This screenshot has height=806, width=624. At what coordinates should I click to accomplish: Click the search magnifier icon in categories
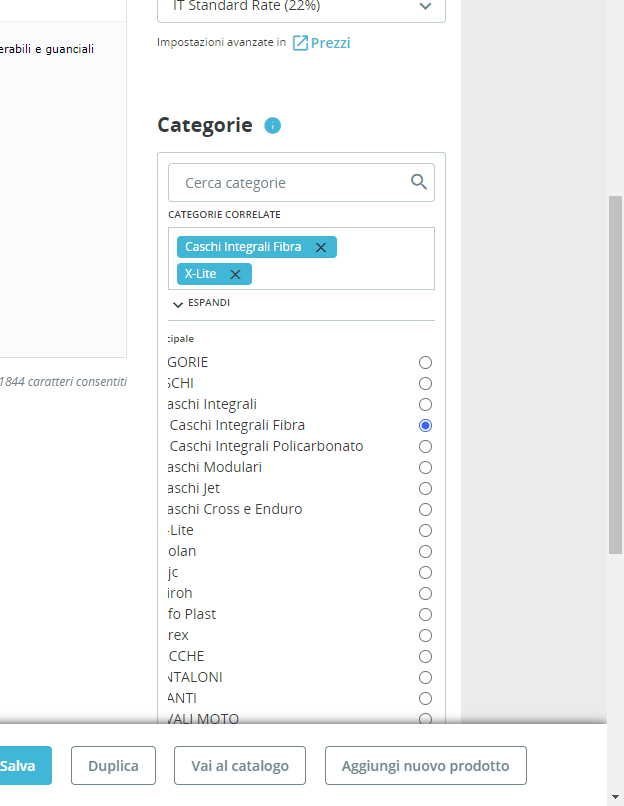(x=419, y=182)
